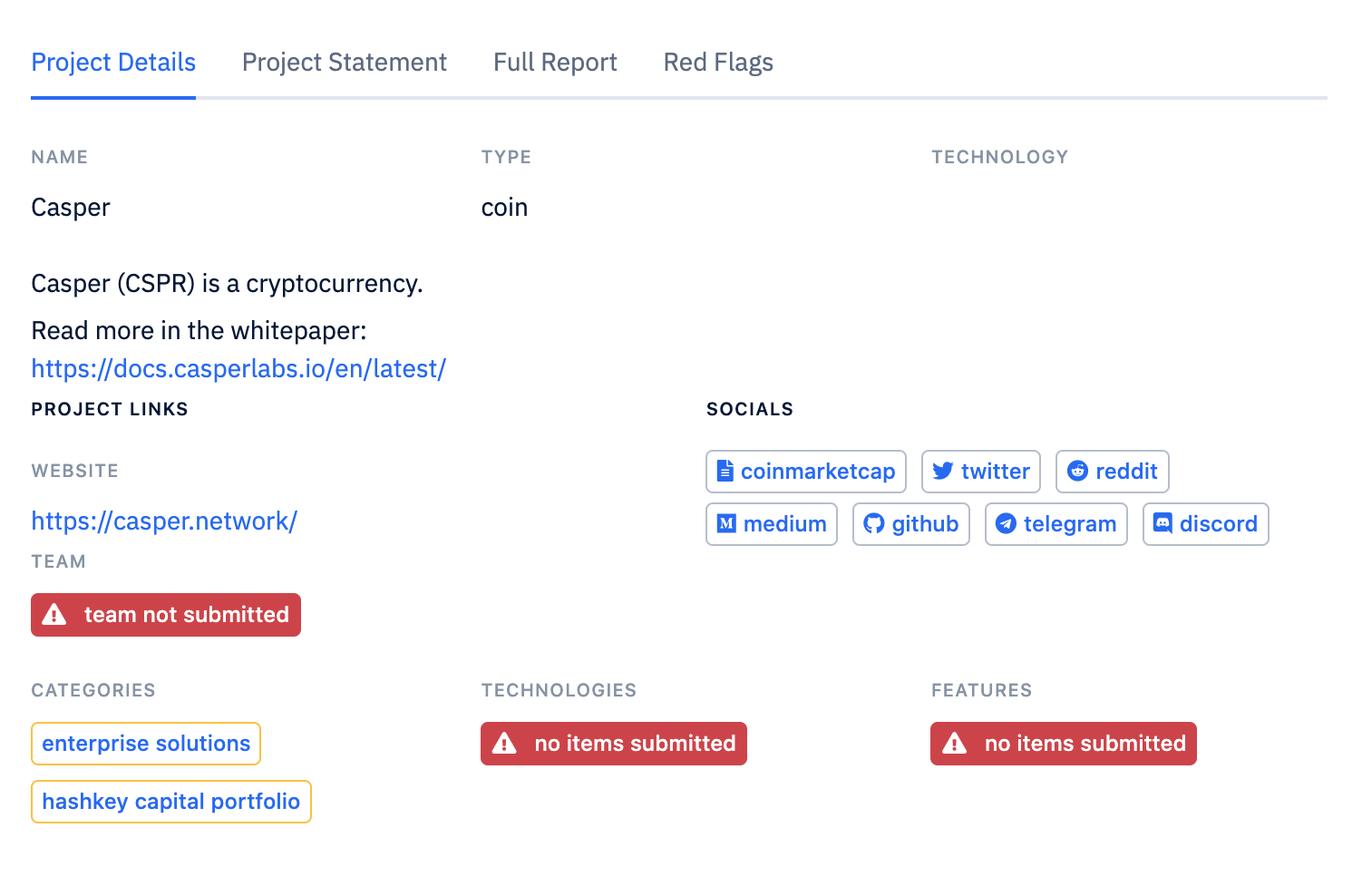Select the hashkey capital portfolio category tag
Image resolution: width=1362 pixels, height=896 pixels.
coord(171,802)
